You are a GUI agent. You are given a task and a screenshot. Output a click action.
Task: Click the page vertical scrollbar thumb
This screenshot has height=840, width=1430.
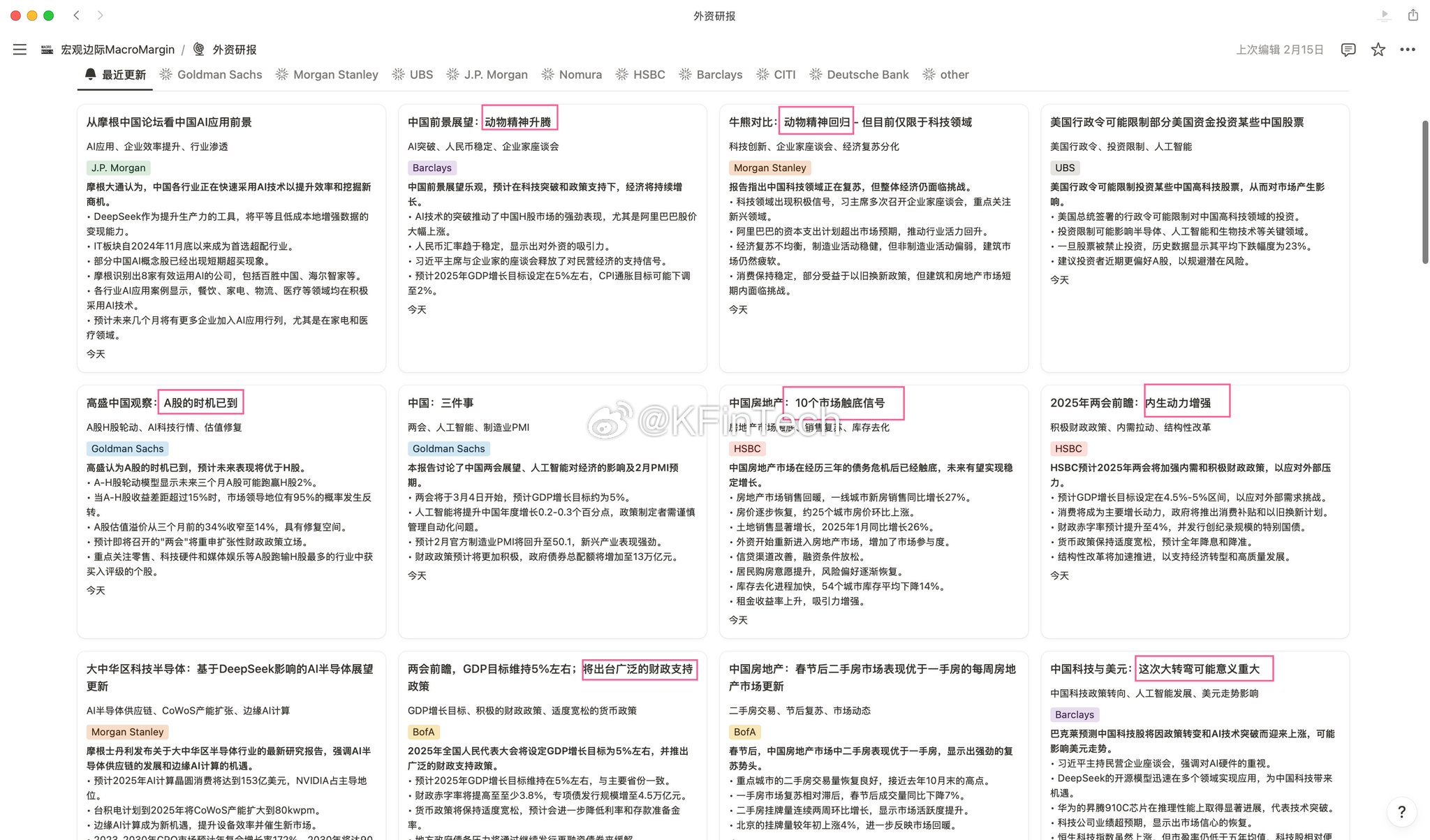(1425, 192)
